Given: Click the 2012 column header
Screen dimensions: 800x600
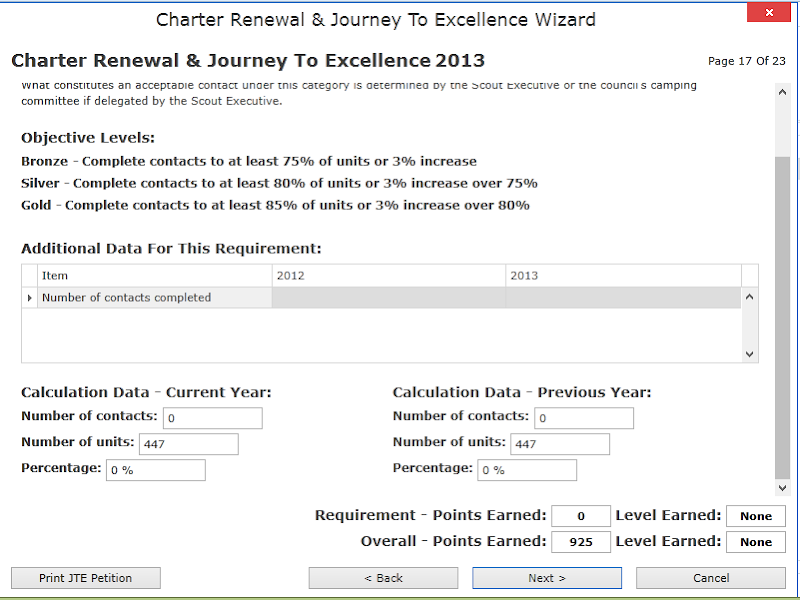Looking at the screenshot, I should (389, 276).
